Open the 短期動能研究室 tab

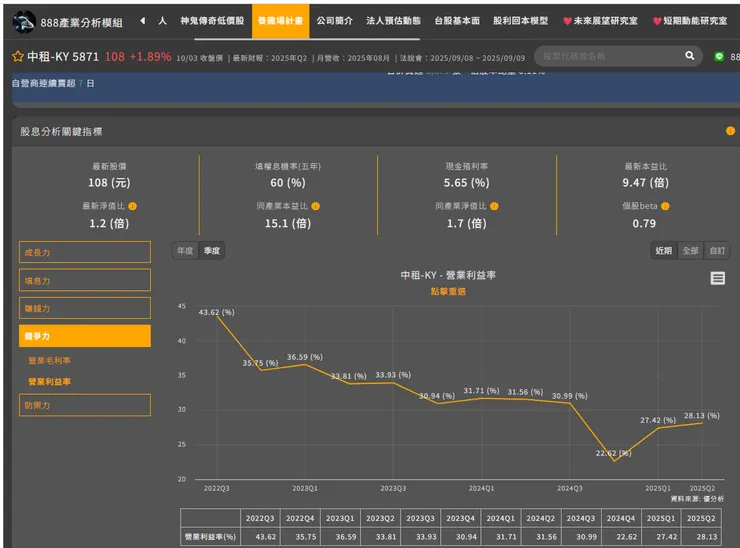pos(690,21)
